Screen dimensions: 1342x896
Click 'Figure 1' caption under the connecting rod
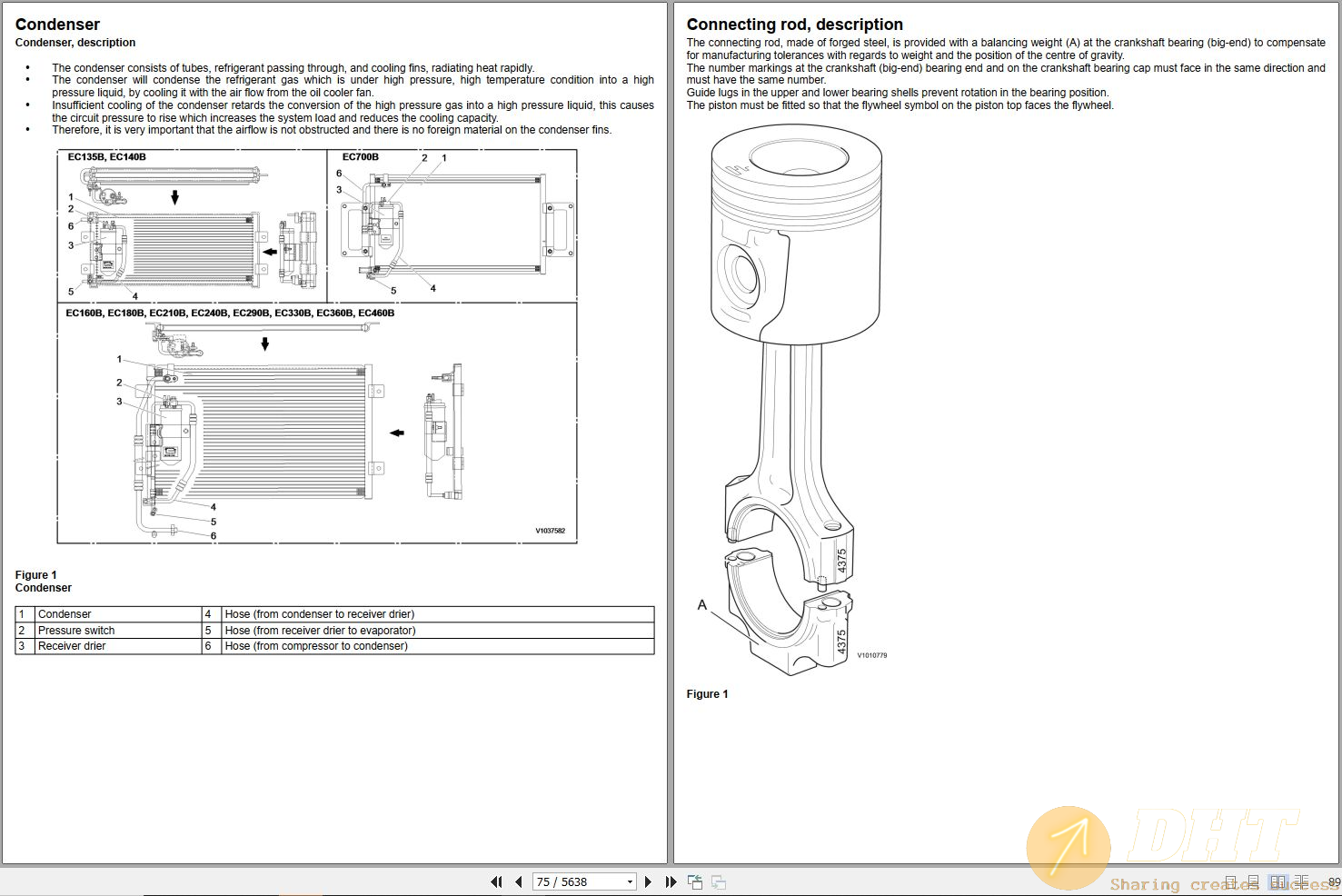click(707, 694)
